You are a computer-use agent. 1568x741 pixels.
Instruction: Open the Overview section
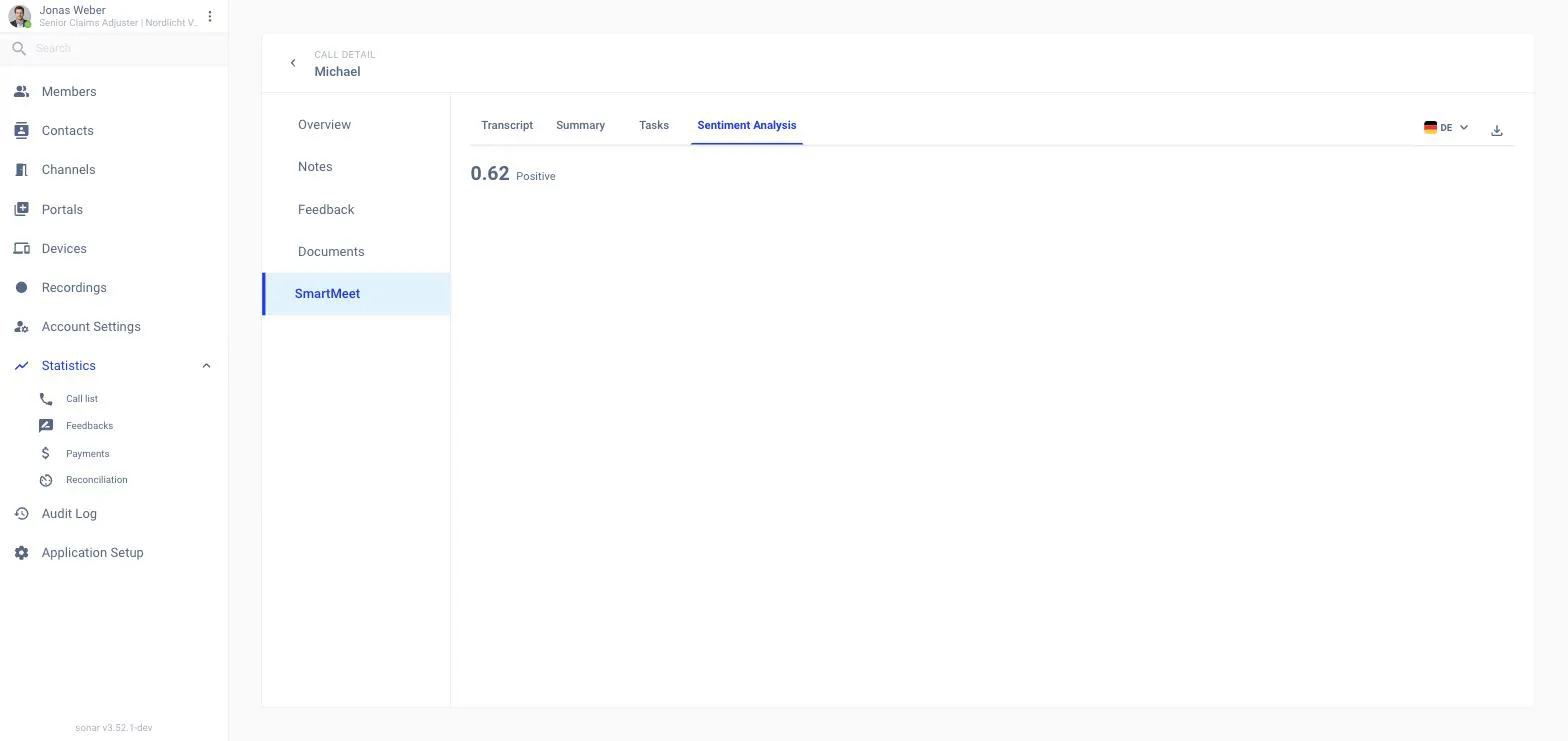click(356, 125)
